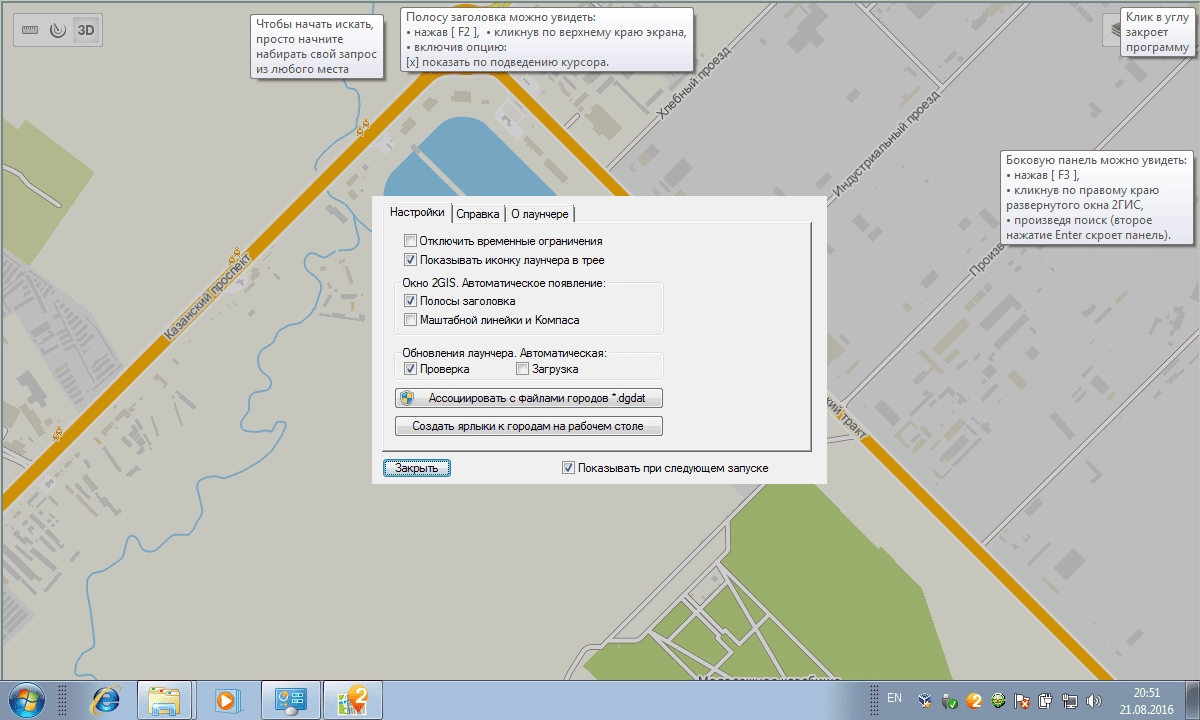This screenshot has width=1200, height=720.
Task: Select the ruler measuring tool
Action: coord(30,30)
